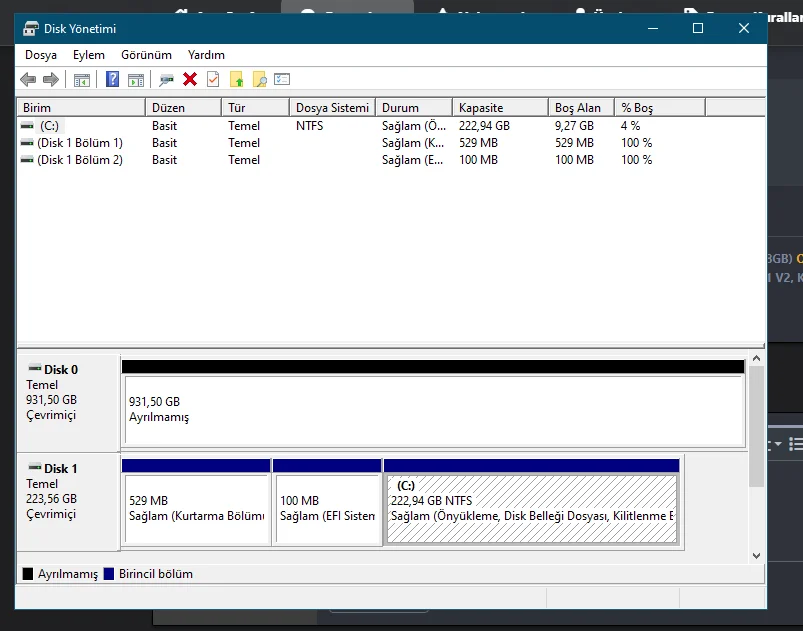Click the connect disk toolbar icon
Screen dimensions: 803x631
pos(166,80)
